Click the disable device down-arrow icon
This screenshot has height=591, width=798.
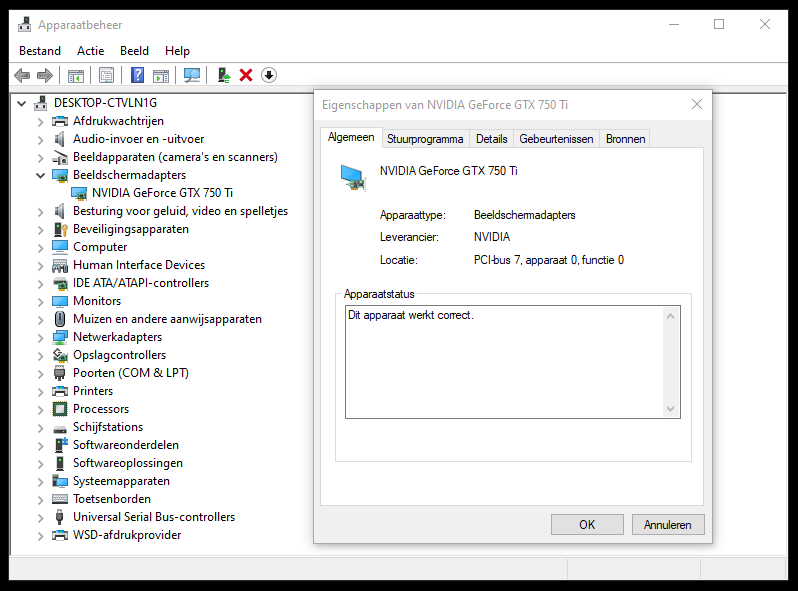tap(269, 75)
